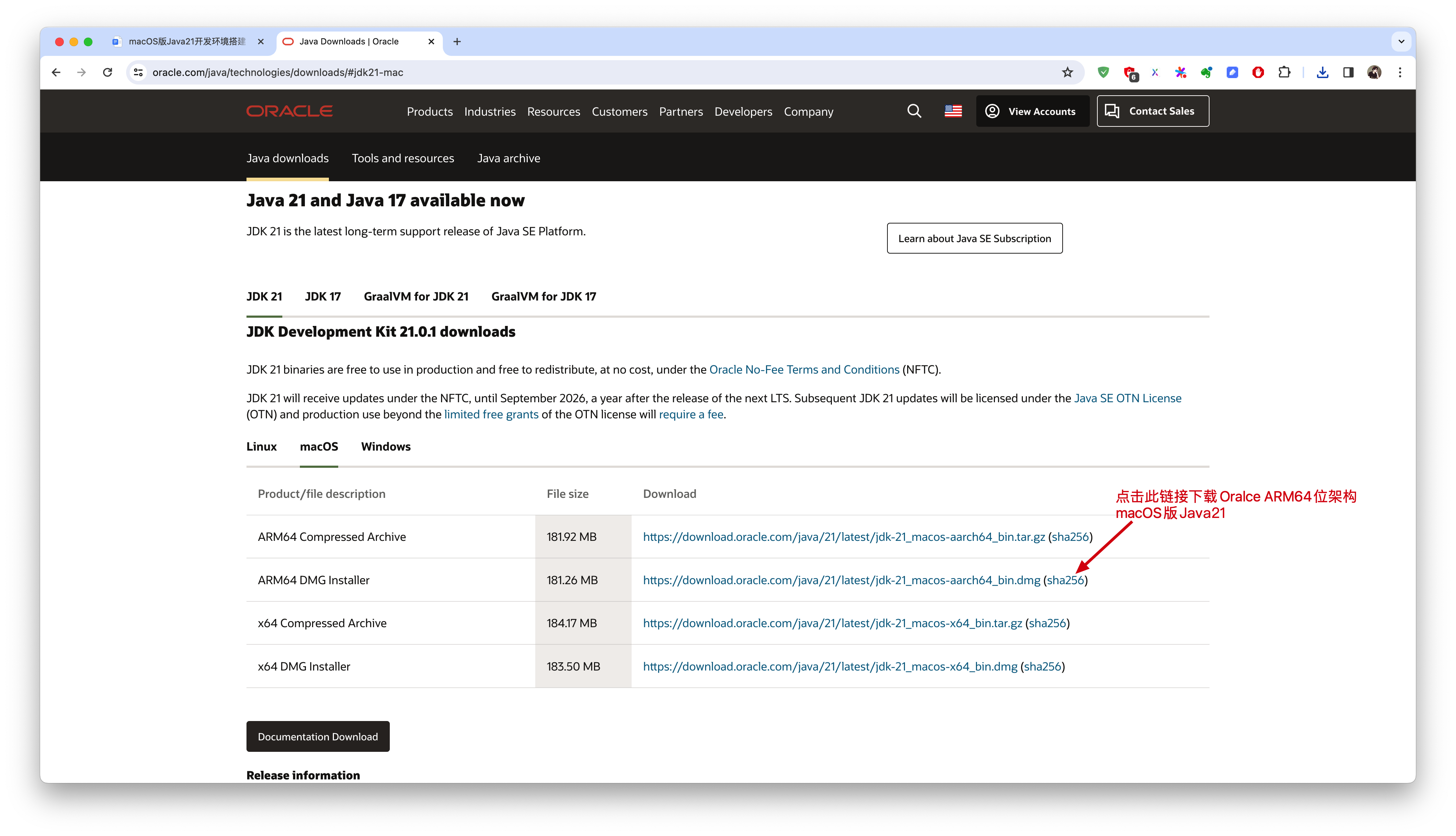Click Learn about Java SE Subscription
The image size is (1456, 836).
(x=974, y=238)
